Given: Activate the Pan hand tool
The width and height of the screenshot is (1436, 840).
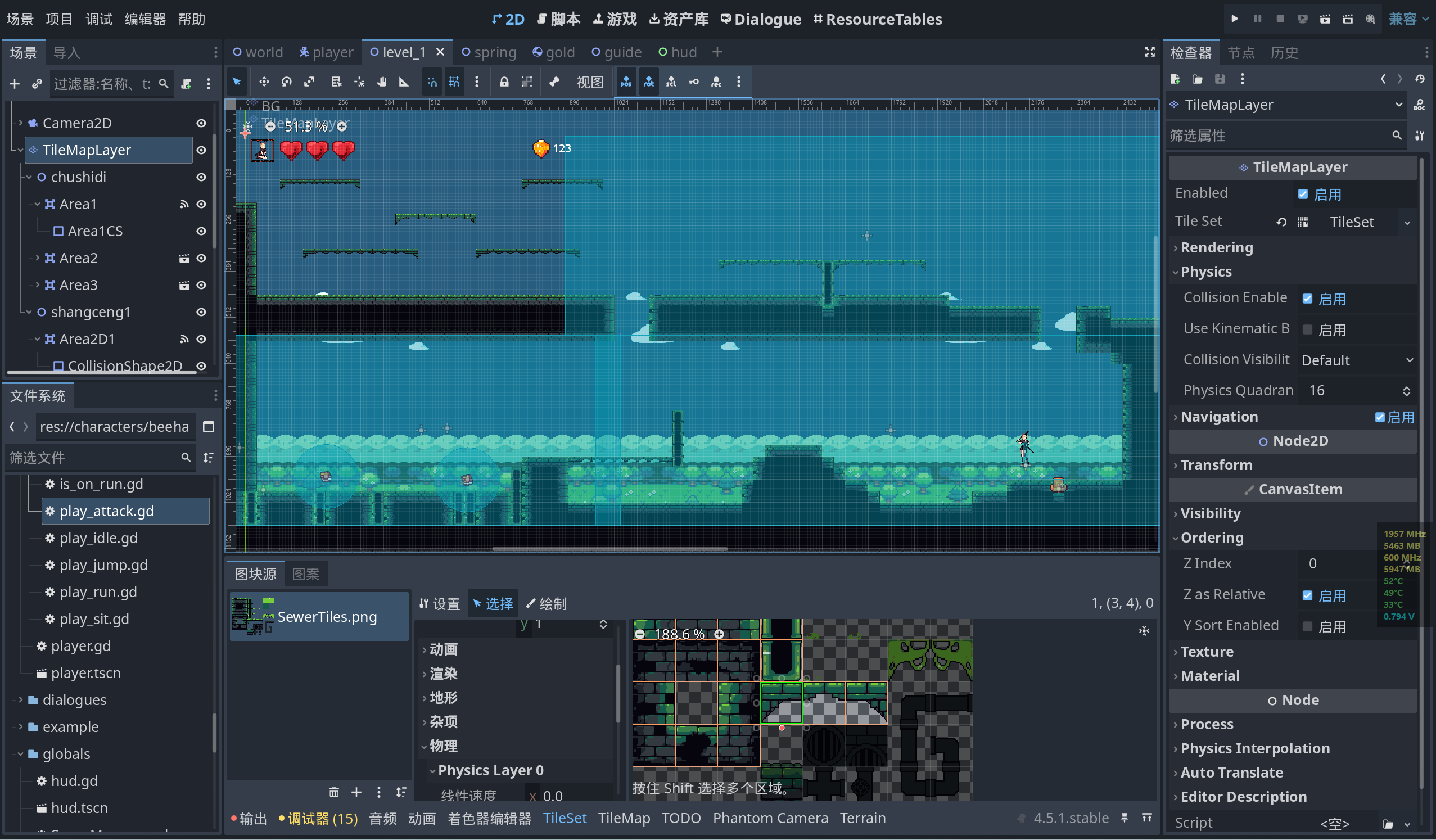Looking at the screenshot, I should (382, 82).
